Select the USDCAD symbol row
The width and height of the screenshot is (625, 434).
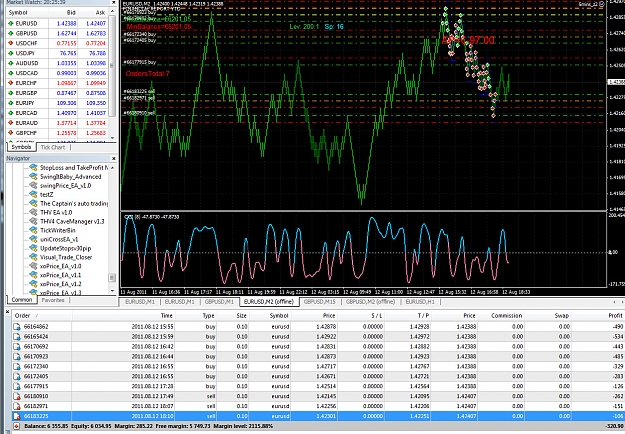tap(57, 73)
